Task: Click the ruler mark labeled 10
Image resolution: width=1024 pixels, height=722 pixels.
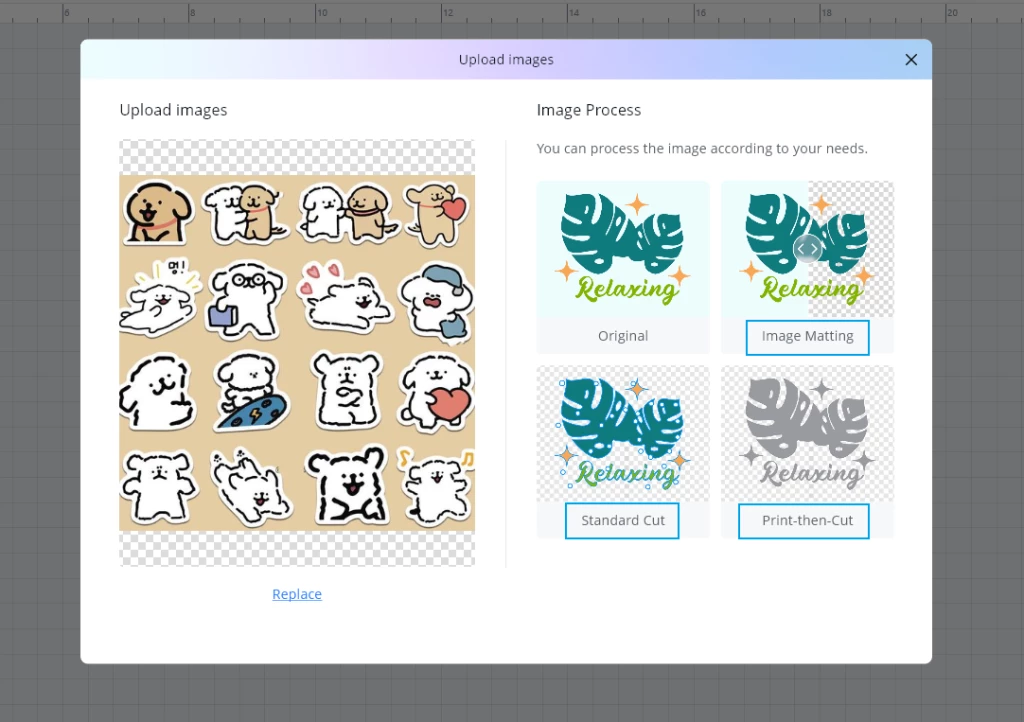Action: point(322,12)
